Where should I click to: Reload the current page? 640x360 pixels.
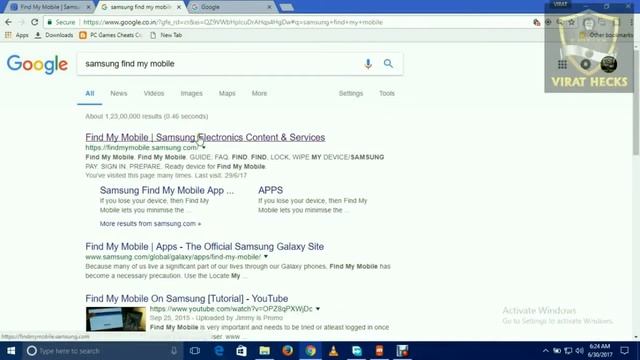(35, 22)
